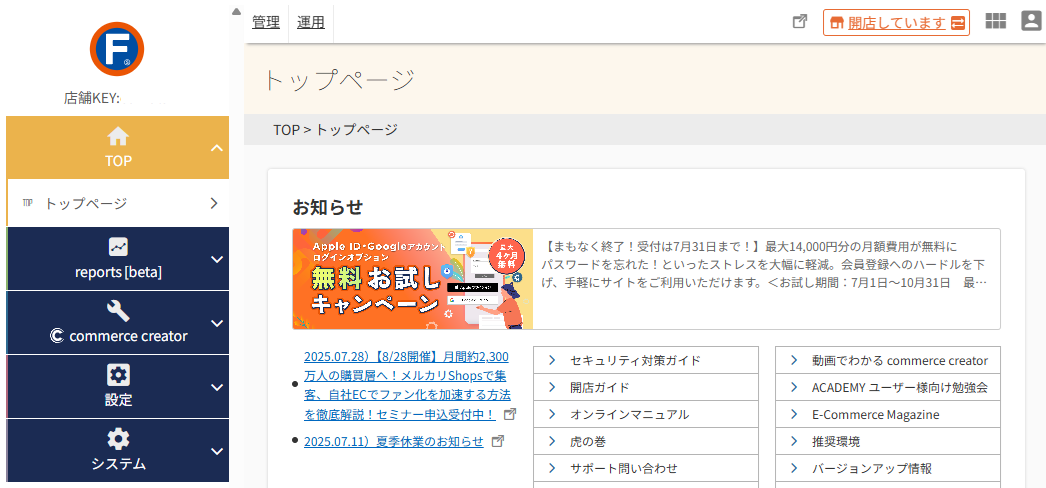The width and height of the screenshot is (1046, 488).
Task: Open サポート問い合わせ link
Action: click(624, 469)
